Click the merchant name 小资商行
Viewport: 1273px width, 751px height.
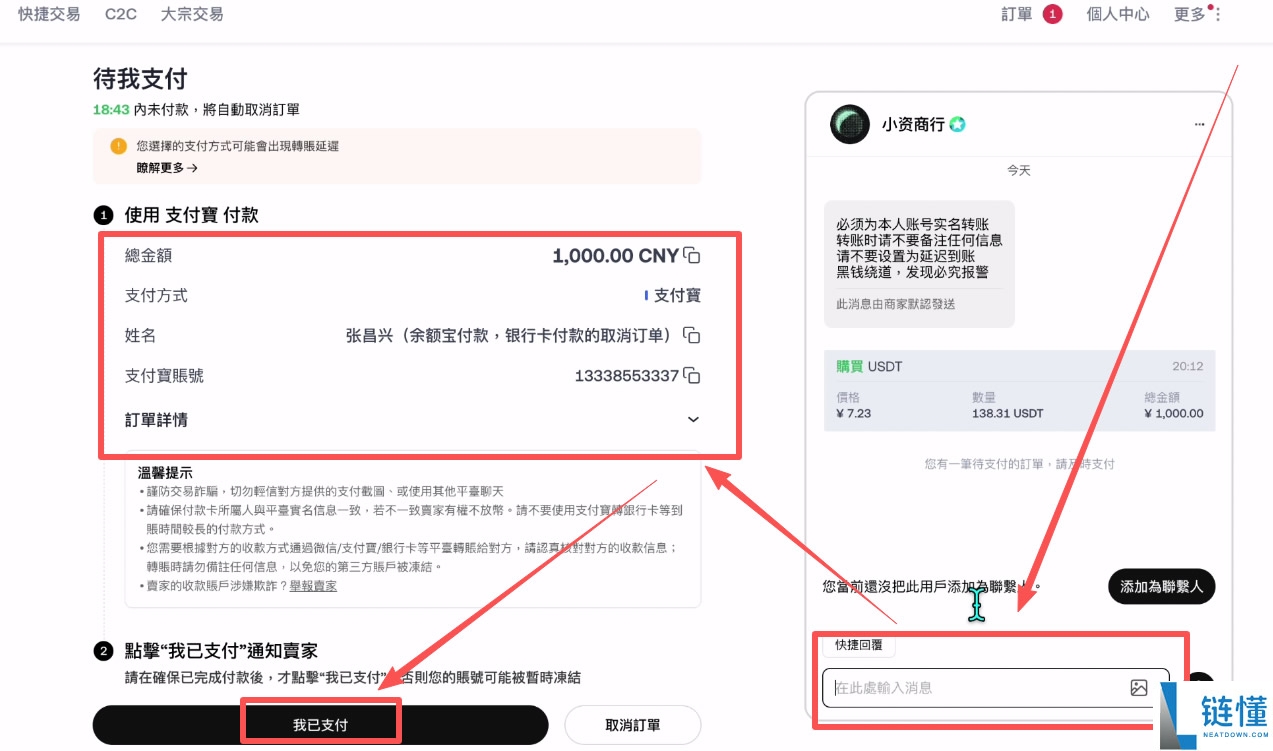click(x=913, y=125)
